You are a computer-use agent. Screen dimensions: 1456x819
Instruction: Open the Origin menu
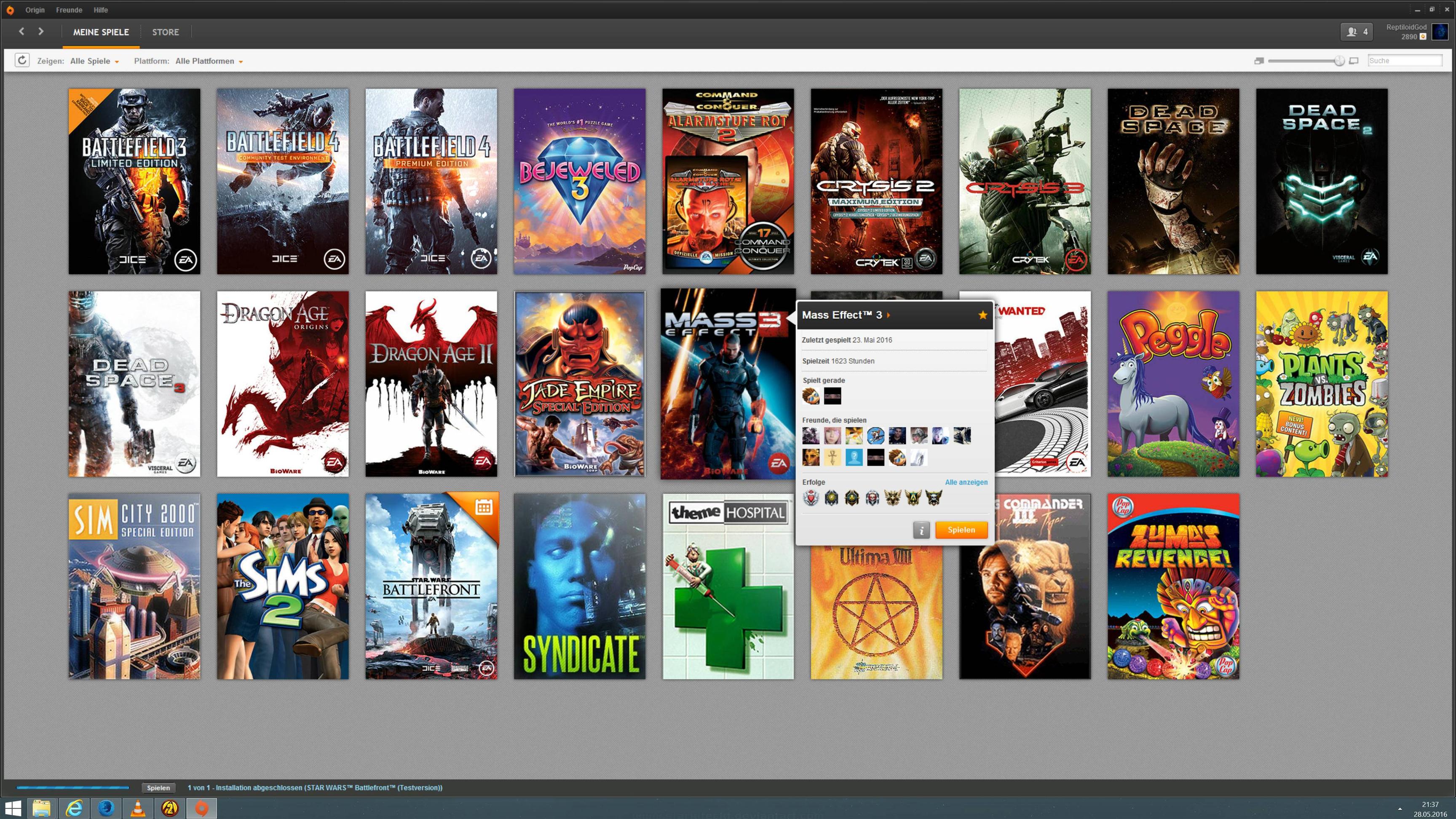coord(35,10)
